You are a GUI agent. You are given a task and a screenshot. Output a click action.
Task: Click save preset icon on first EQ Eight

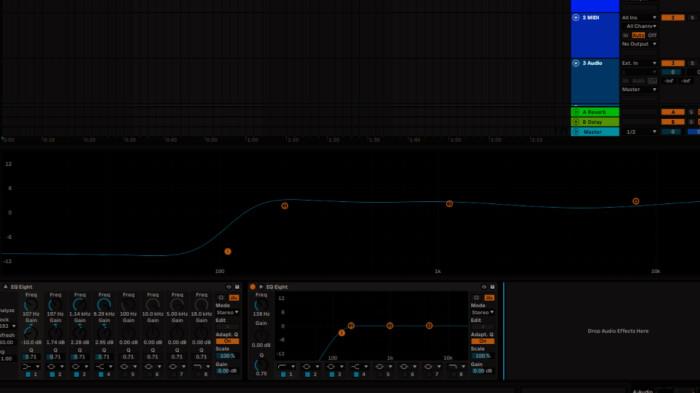[237, 287]
